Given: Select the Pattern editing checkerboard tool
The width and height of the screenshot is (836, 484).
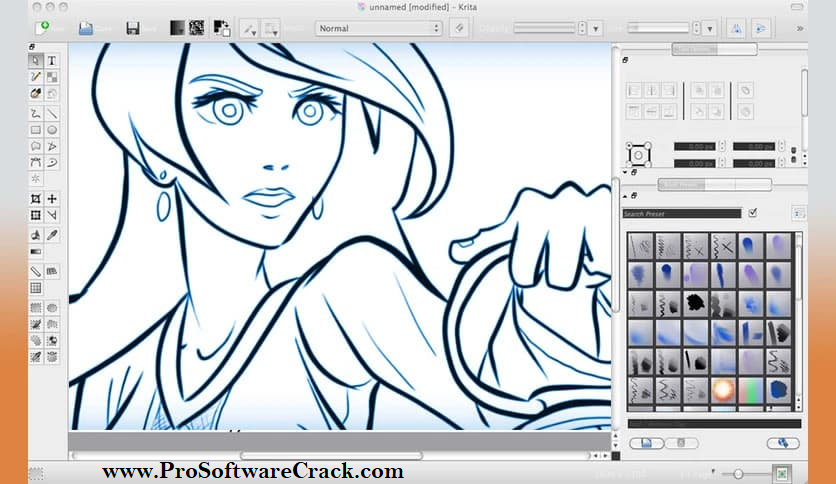Looking at the screenshot, I should [x=52, y=77].
